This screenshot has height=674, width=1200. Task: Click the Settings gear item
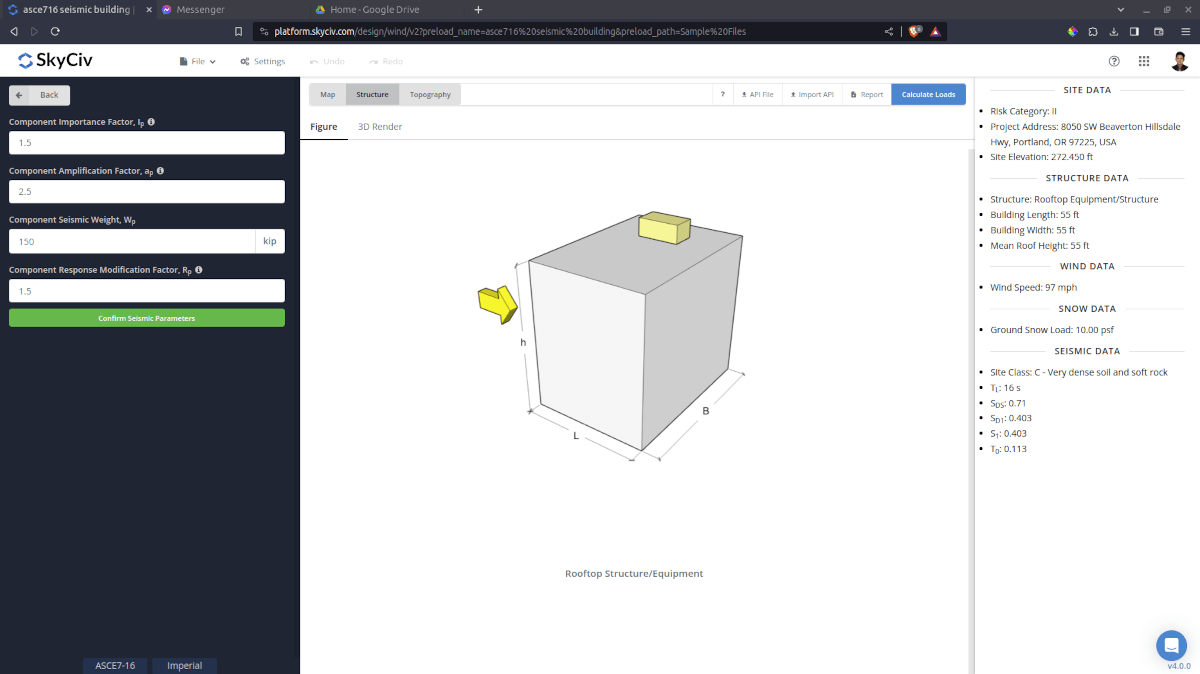(x=263, y=62)
